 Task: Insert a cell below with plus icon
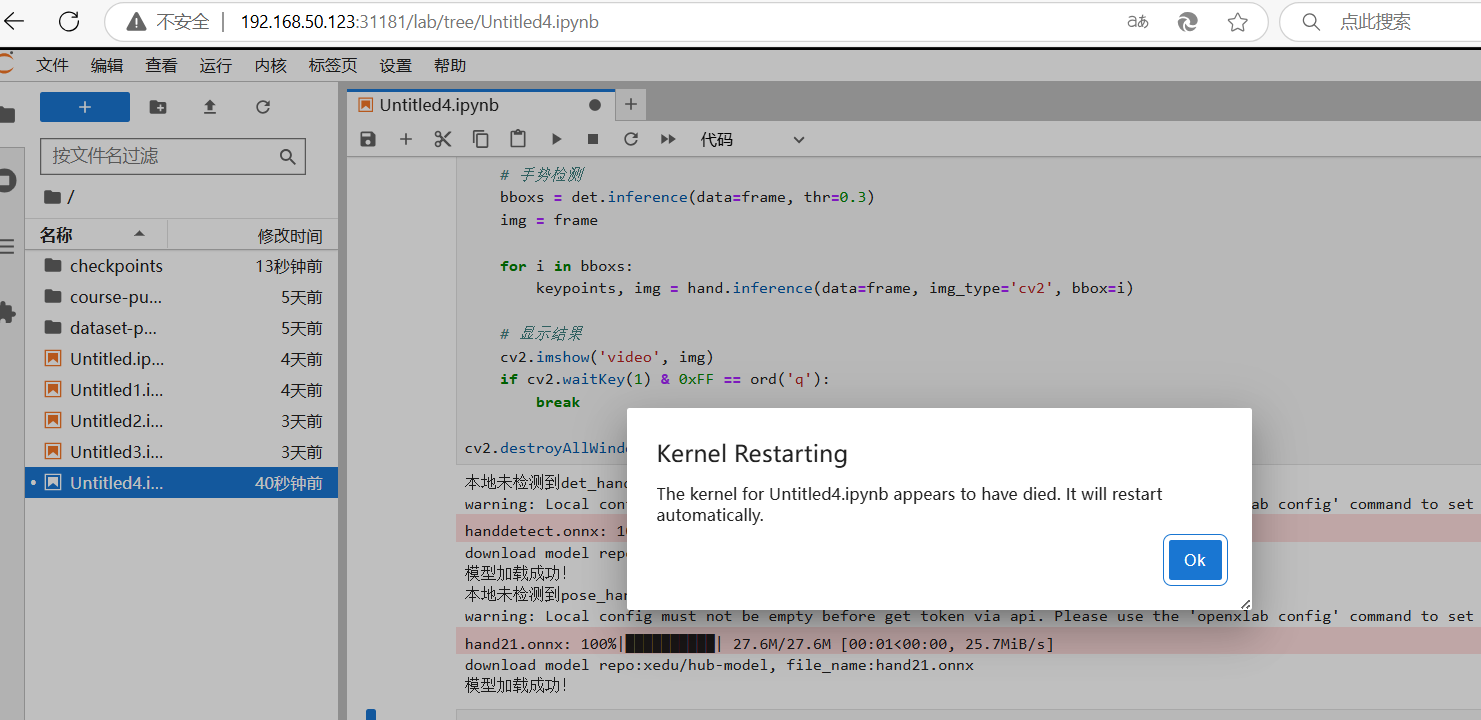pyautogui.click(x=405, y=140)
